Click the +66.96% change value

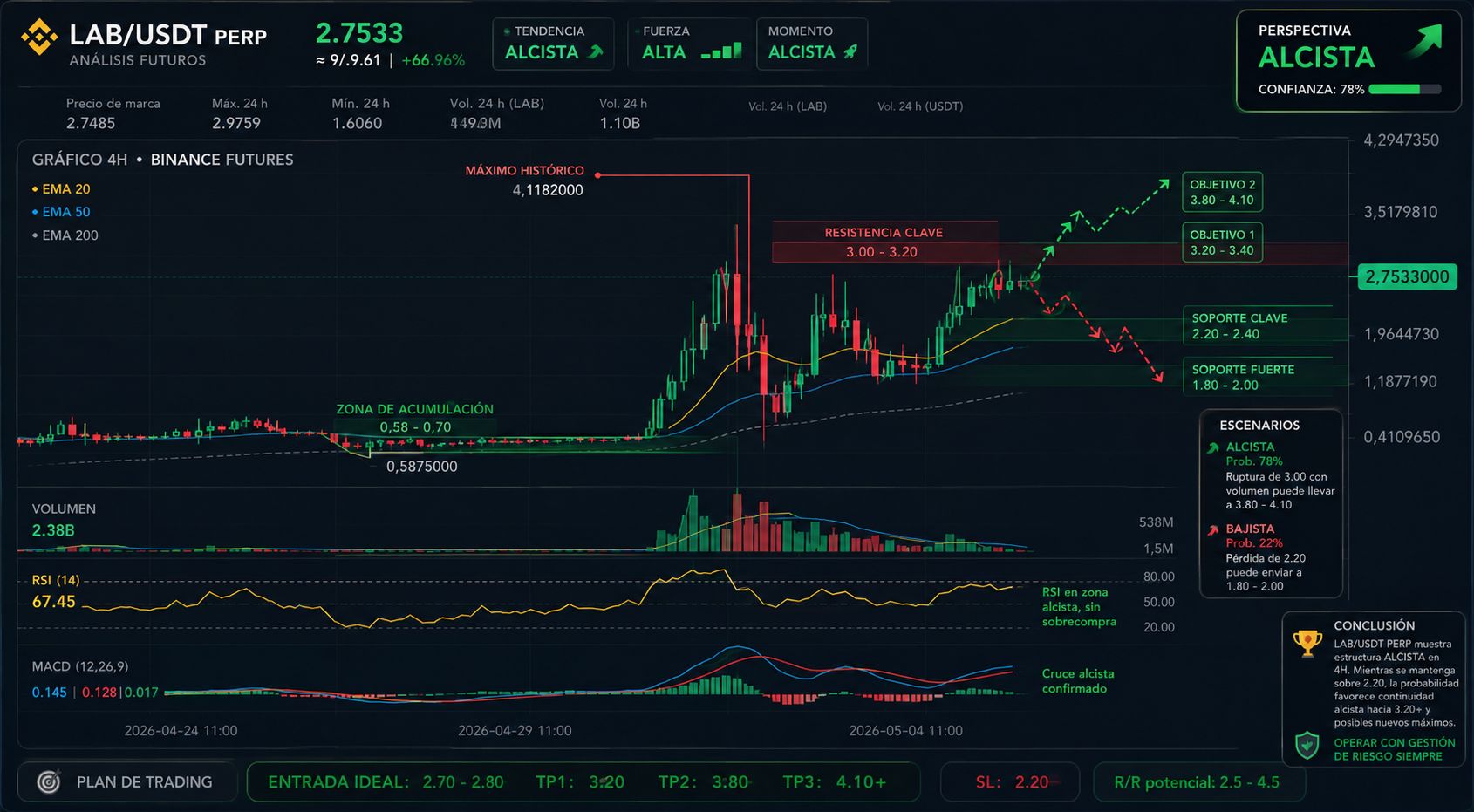pyautogui.click(x=433, y=60)
